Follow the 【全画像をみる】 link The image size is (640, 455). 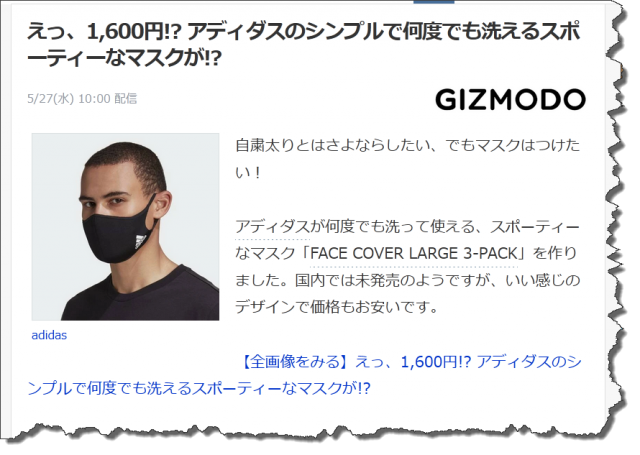point(293,362)
